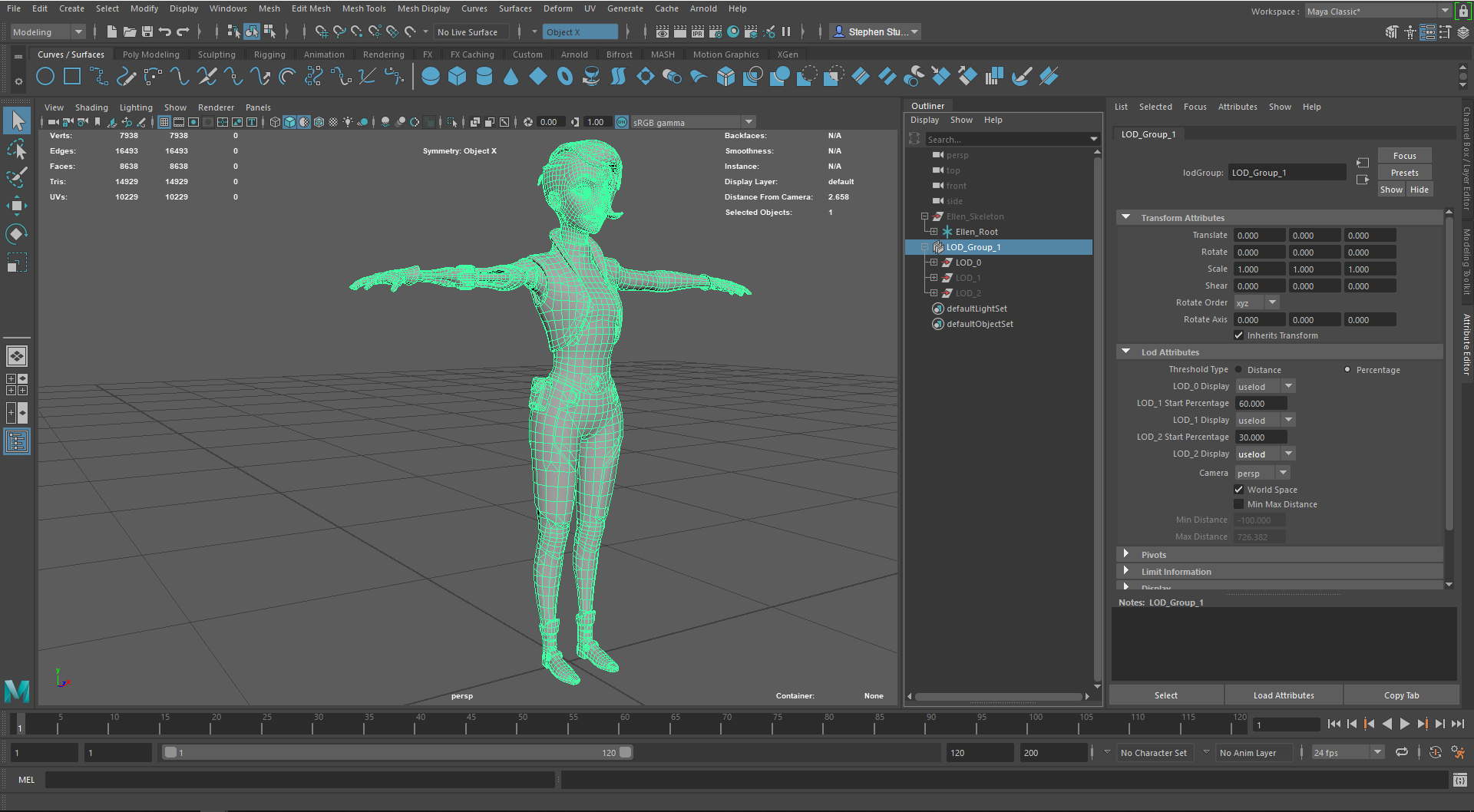Click the LOD_1 Start Percentage field
The image size is (1474, 812).
point(1261,404)
